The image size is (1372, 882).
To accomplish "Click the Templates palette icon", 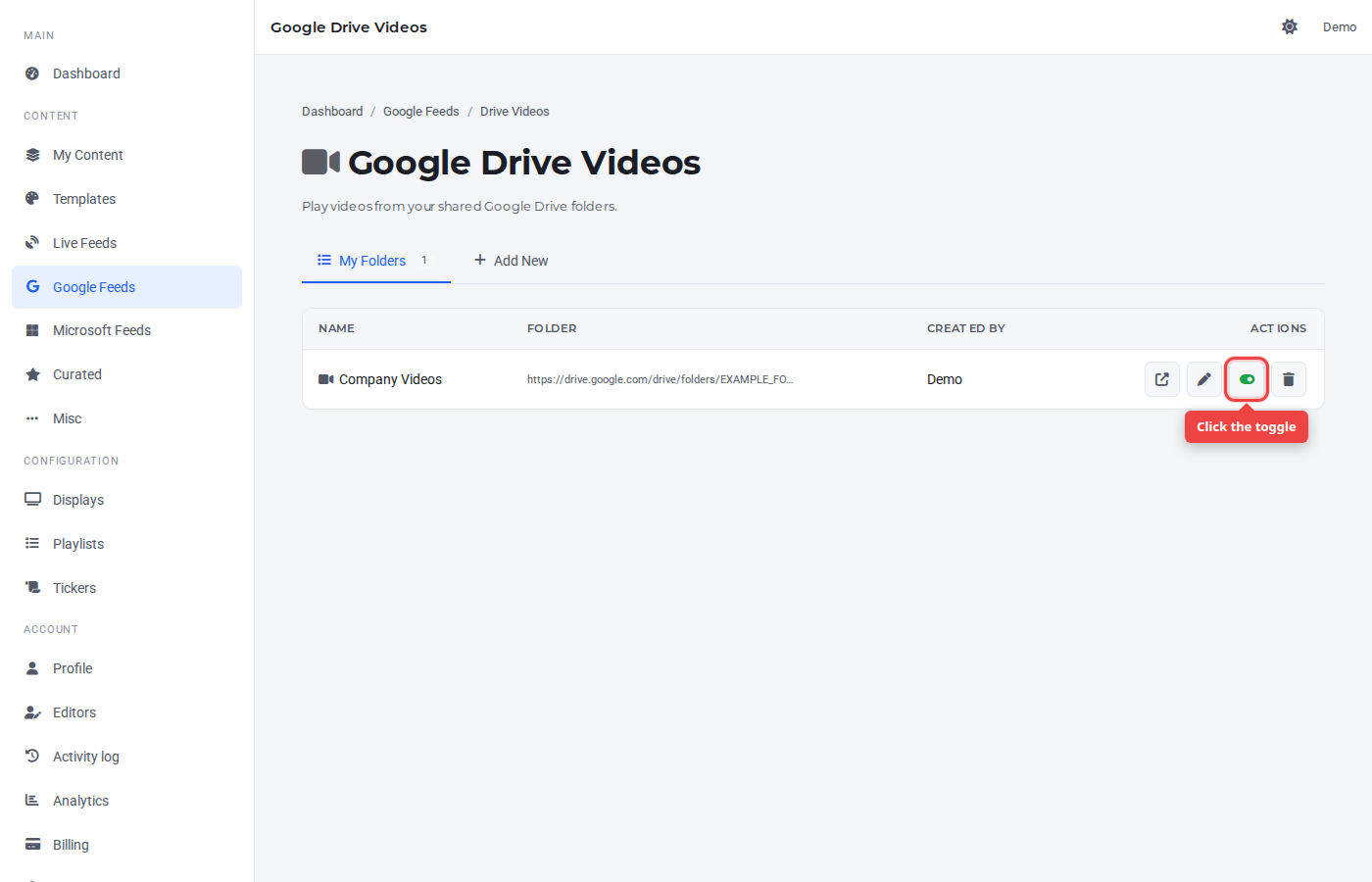I will click(x=32, y=199).
